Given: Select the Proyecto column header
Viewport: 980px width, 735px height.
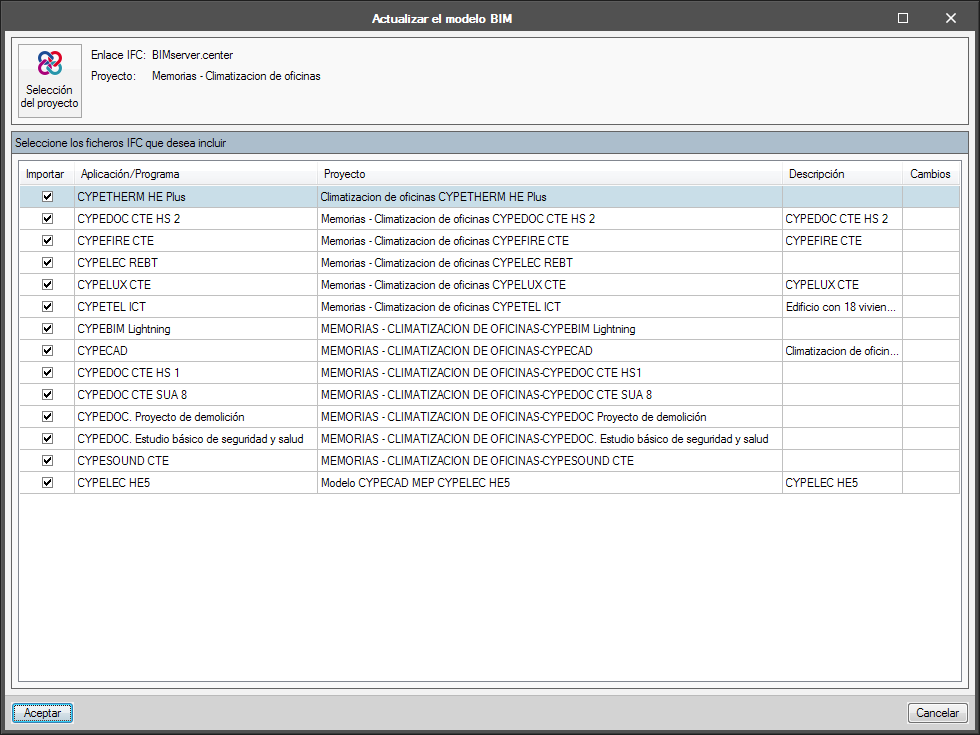Looking at the screenshot, I should pos(550,174).
